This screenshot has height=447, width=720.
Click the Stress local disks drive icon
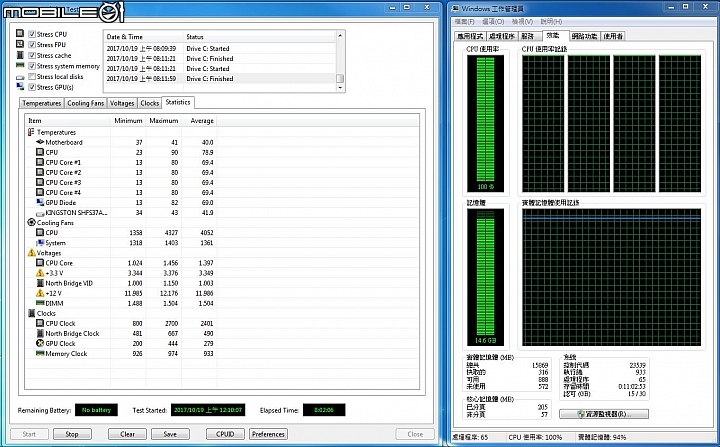pyautogui.click(x=20, y=77)
